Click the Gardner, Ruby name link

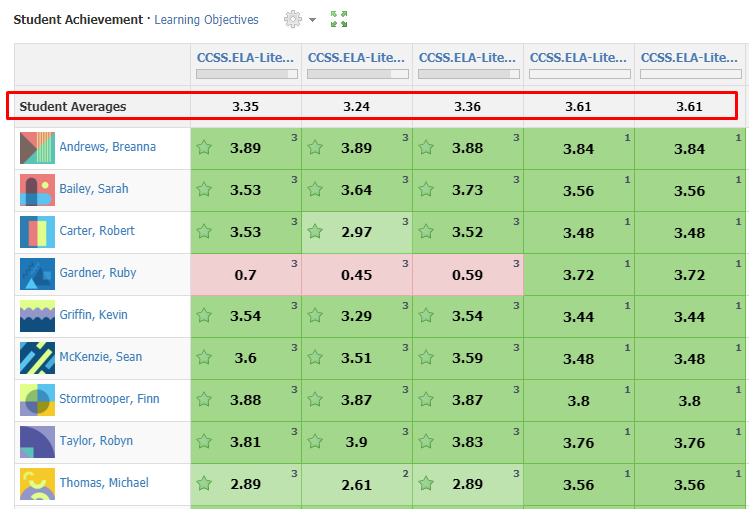click(x=97, y=273)
